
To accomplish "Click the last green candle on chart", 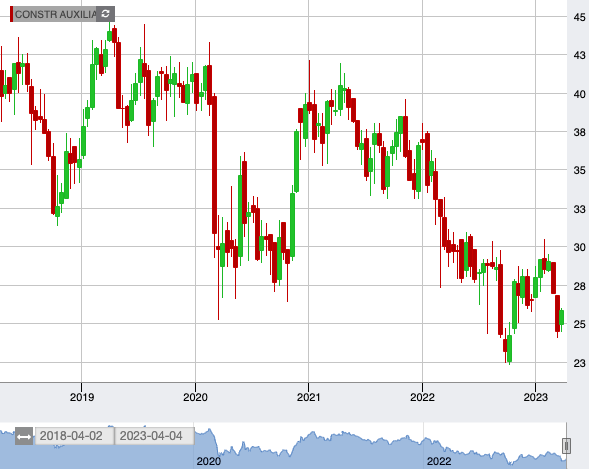I will [x=562, y=317].
